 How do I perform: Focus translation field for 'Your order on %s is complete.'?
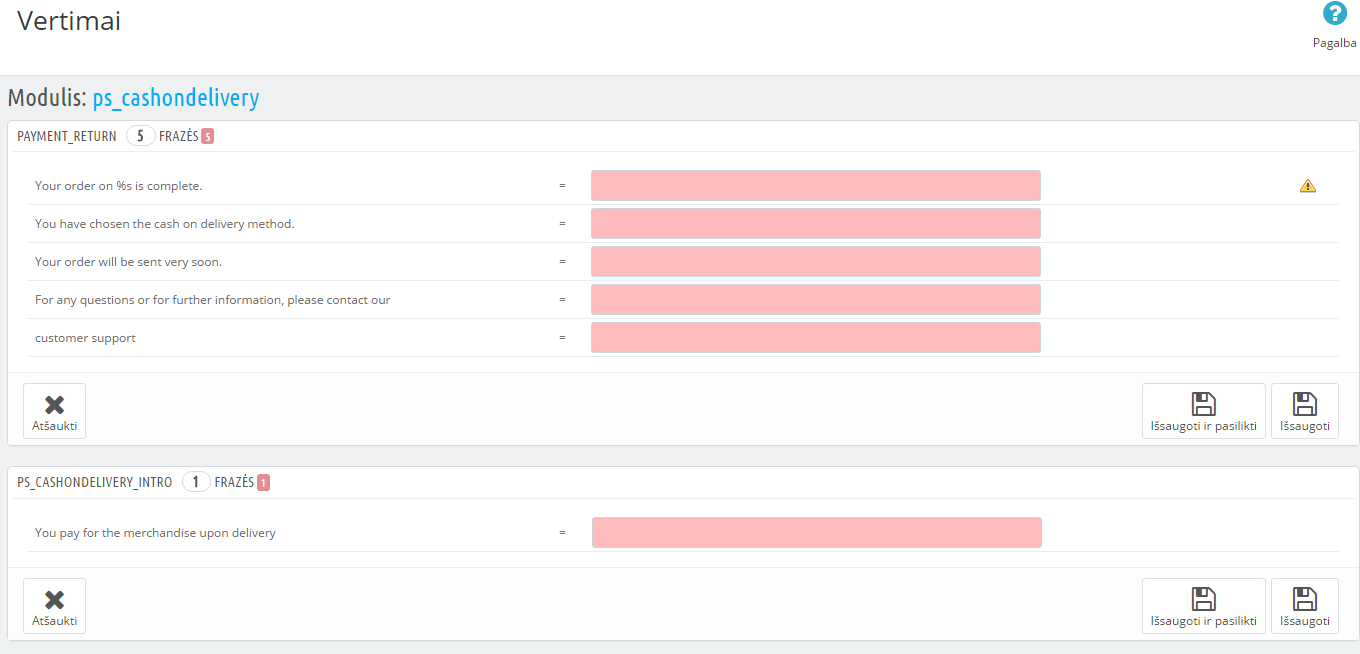pyautogui.click(x=816, y=186)
